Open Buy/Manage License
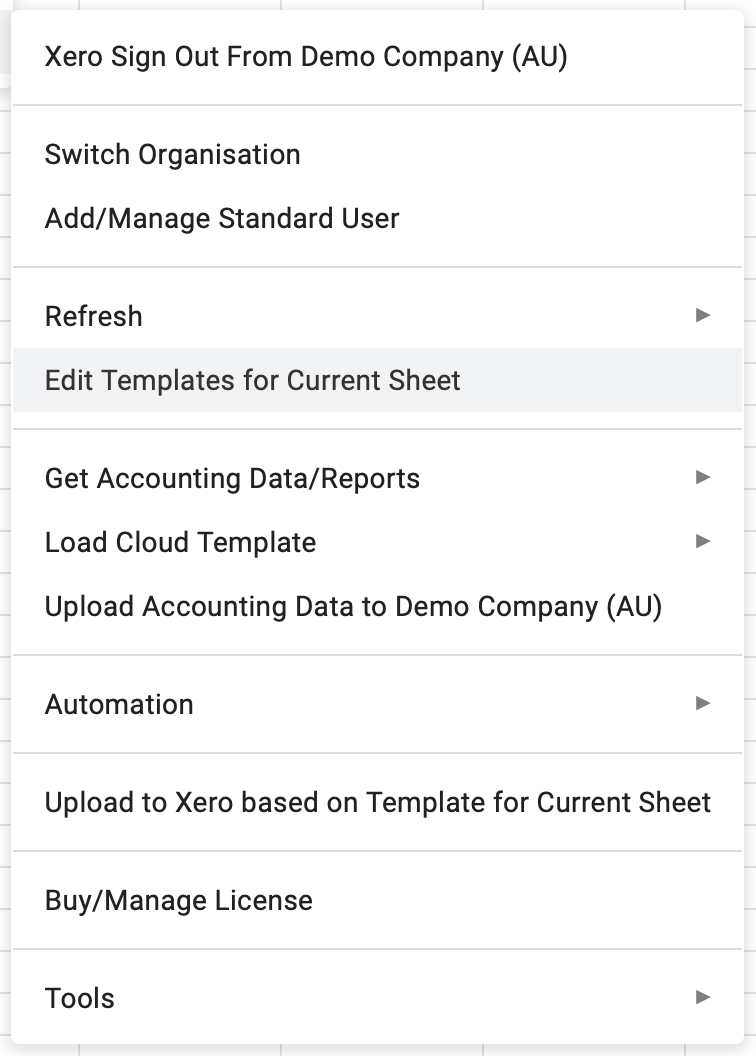The image size is (756, 1056). click(x=377, y=900)
